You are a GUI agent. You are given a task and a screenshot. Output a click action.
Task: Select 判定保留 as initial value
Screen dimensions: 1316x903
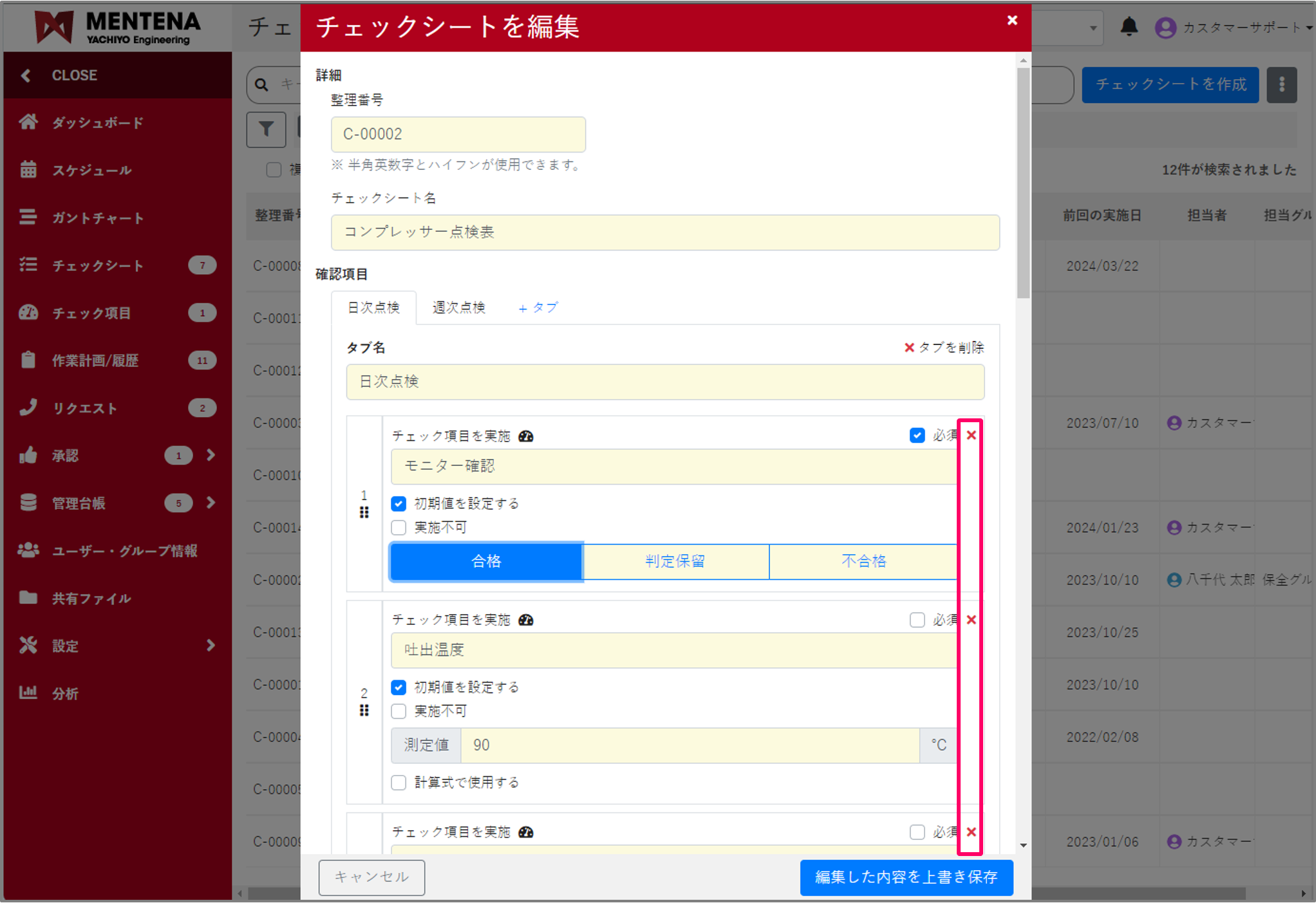pyautogui.click(x=675, y=561)
